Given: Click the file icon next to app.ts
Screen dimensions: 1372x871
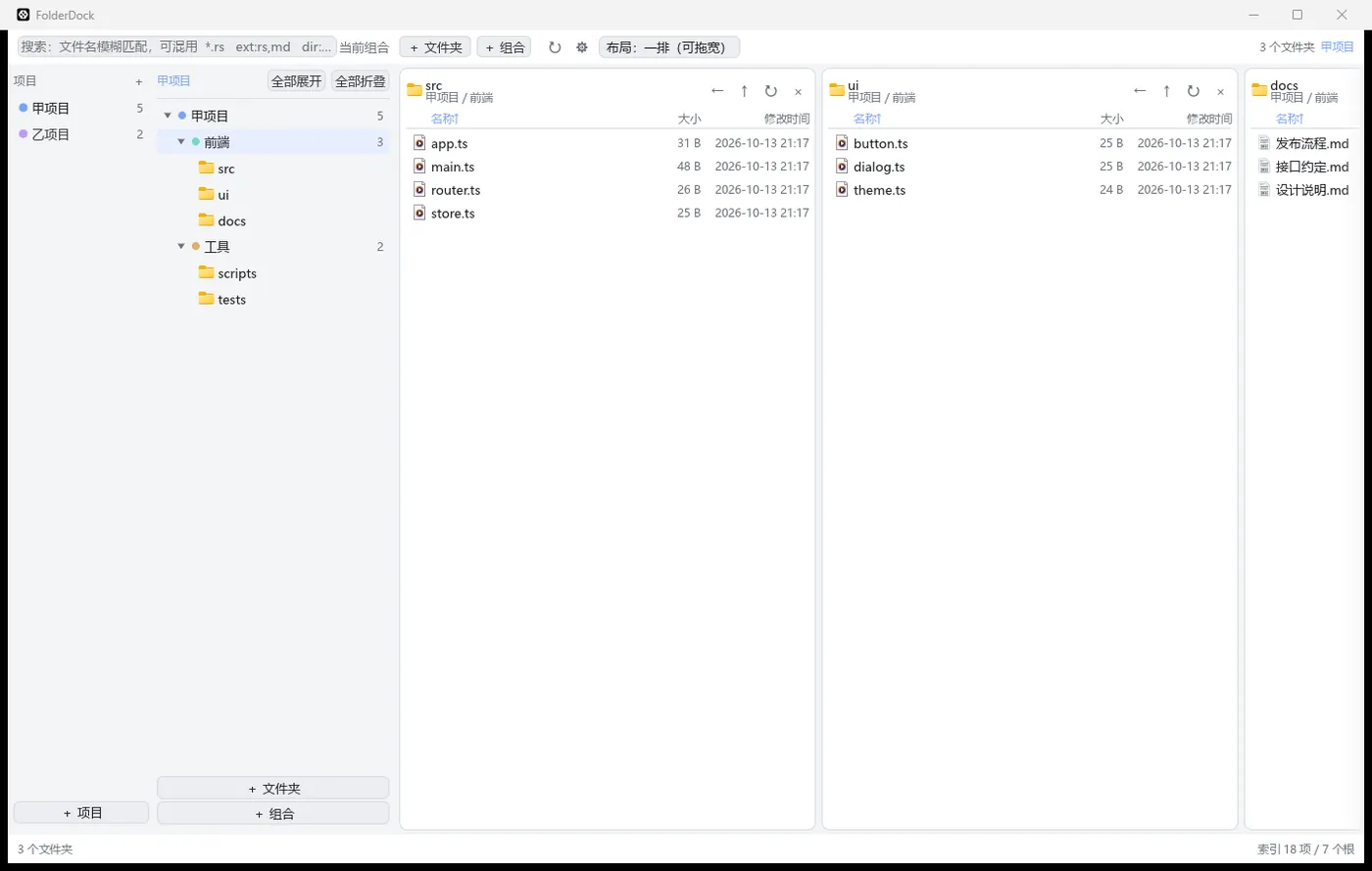Looking at the screenshot, I should tap(419, 143).
